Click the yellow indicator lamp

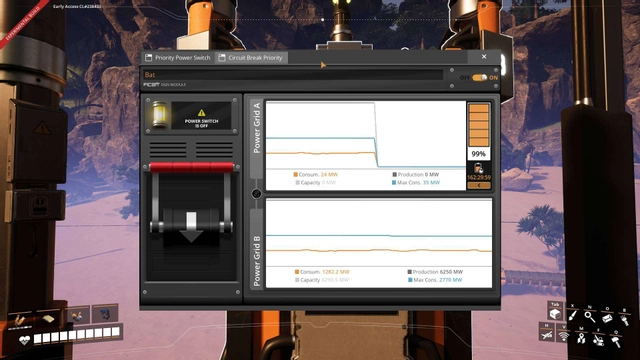[159, 114]
